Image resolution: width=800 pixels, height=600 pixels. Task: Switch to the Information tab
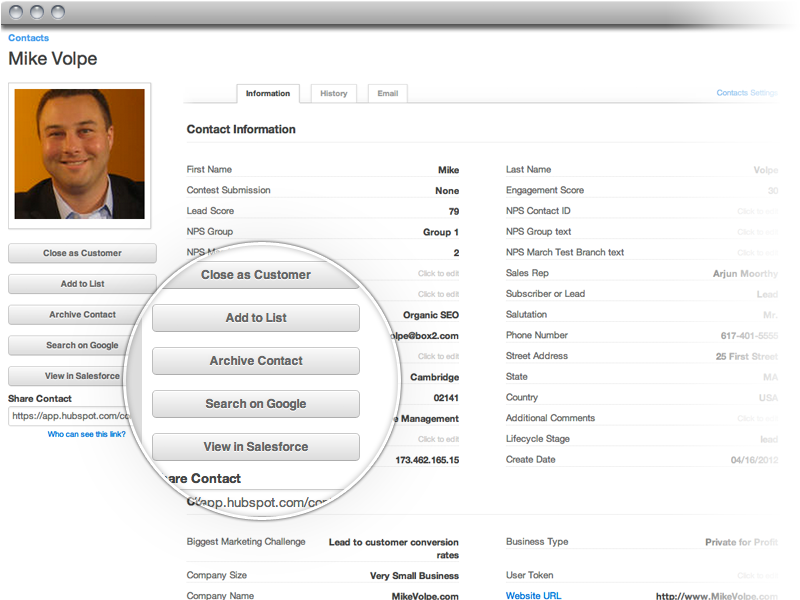[267, 93]
